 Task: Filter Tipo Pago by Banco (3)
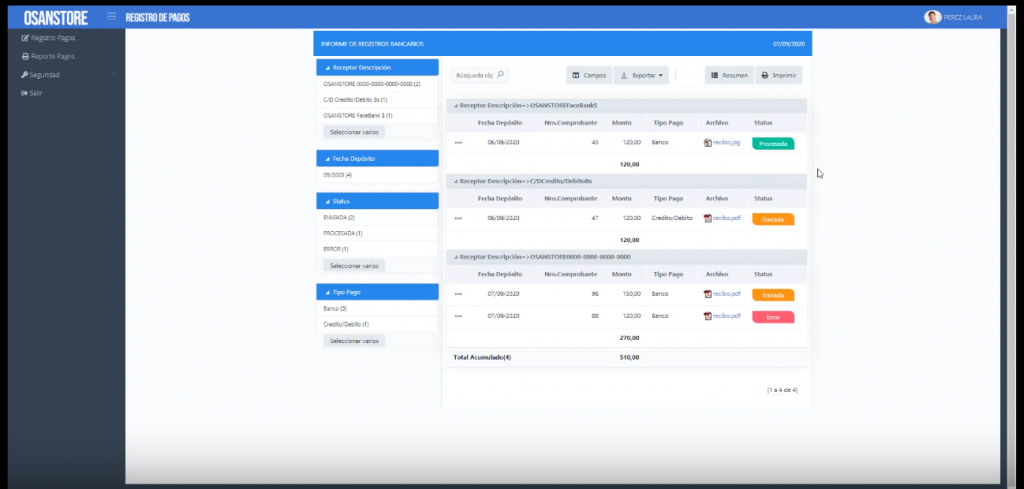(335, 308)
